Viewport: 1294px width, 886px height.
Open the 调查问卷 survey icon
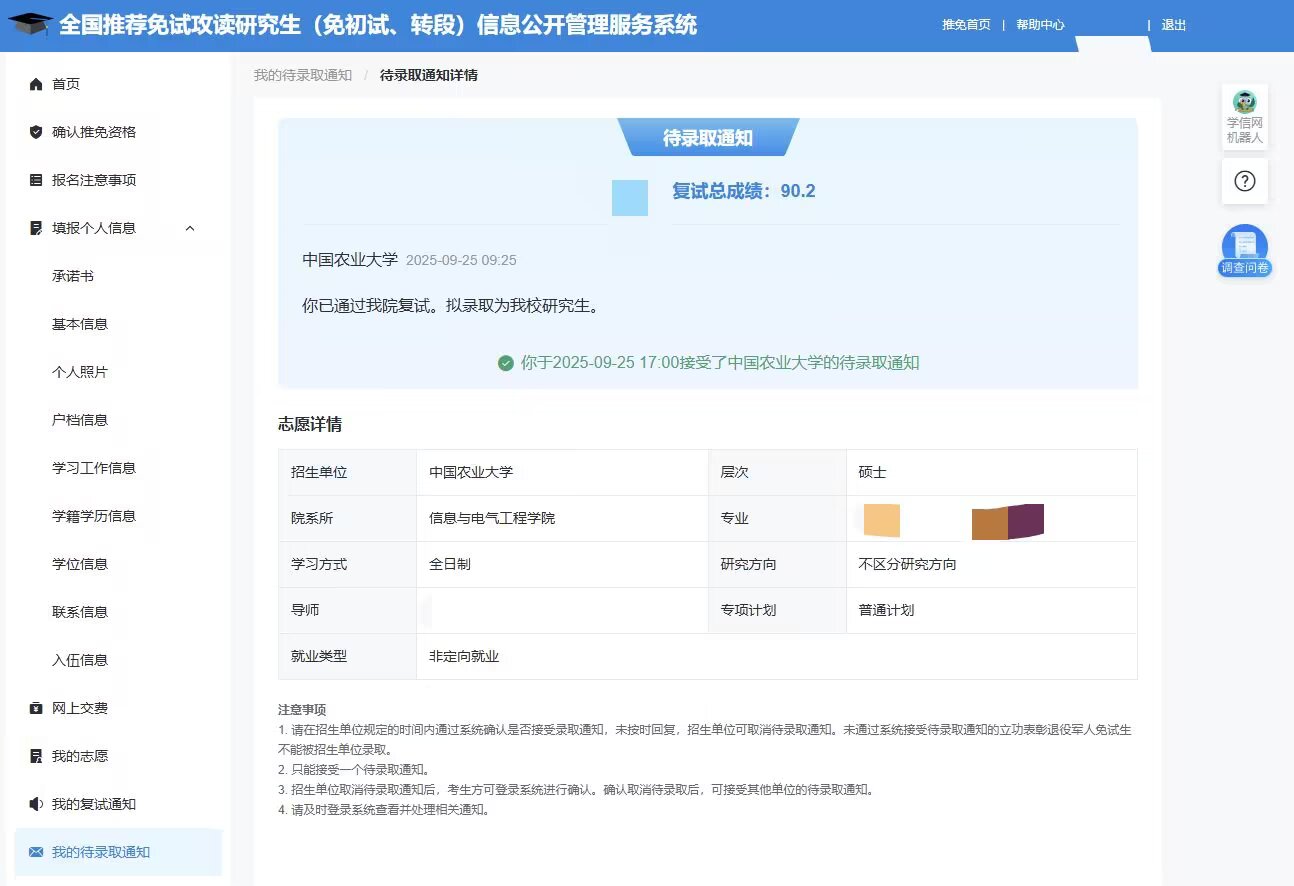tap(1244, 250)
